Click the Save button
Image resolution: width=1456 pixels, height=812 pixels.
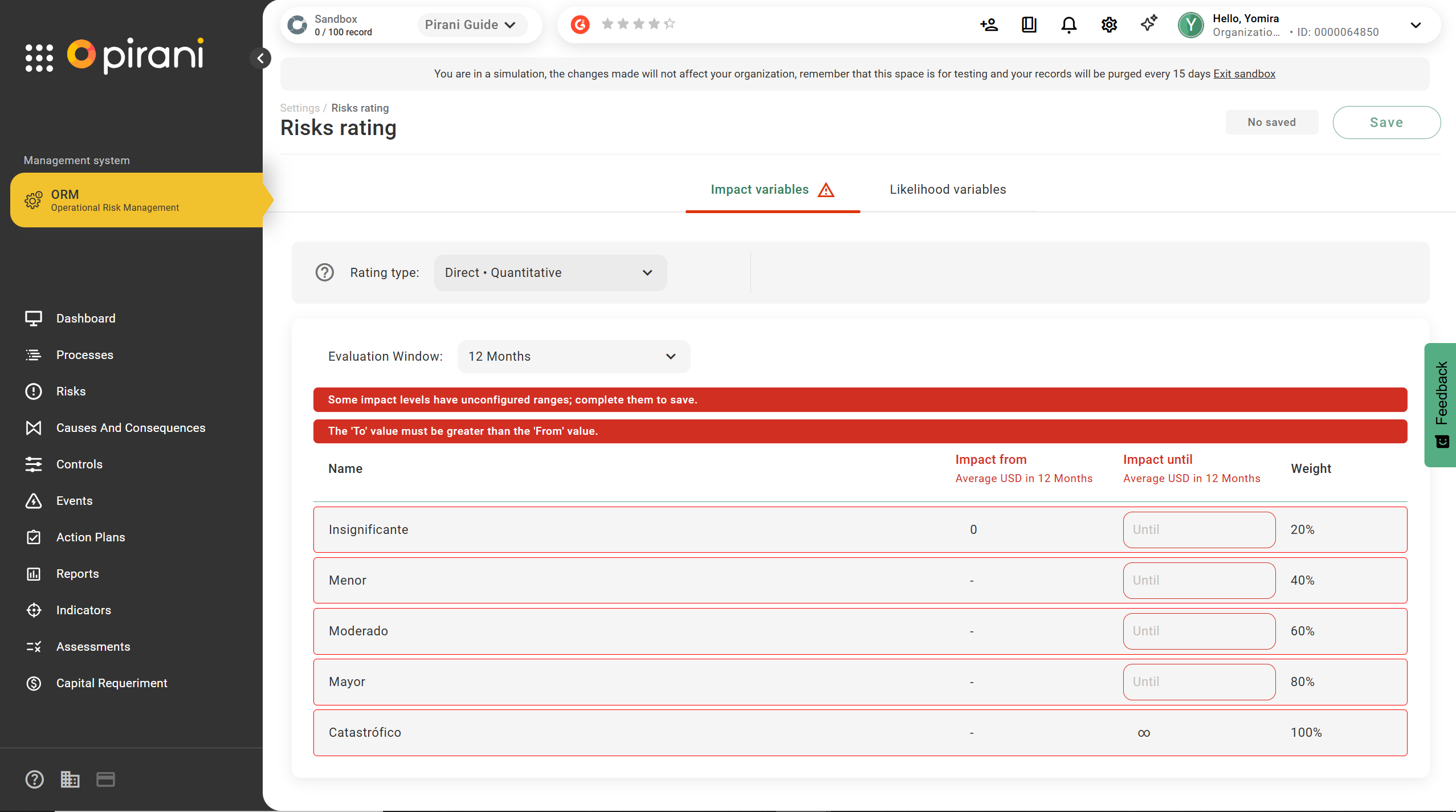1386,122
